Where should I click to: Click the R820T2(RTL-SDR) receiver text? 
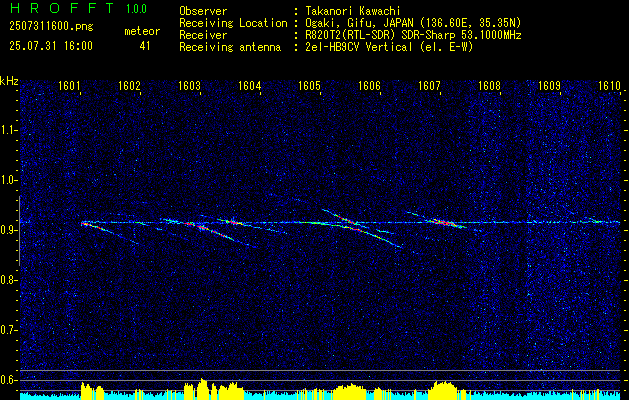pos(413,35)
